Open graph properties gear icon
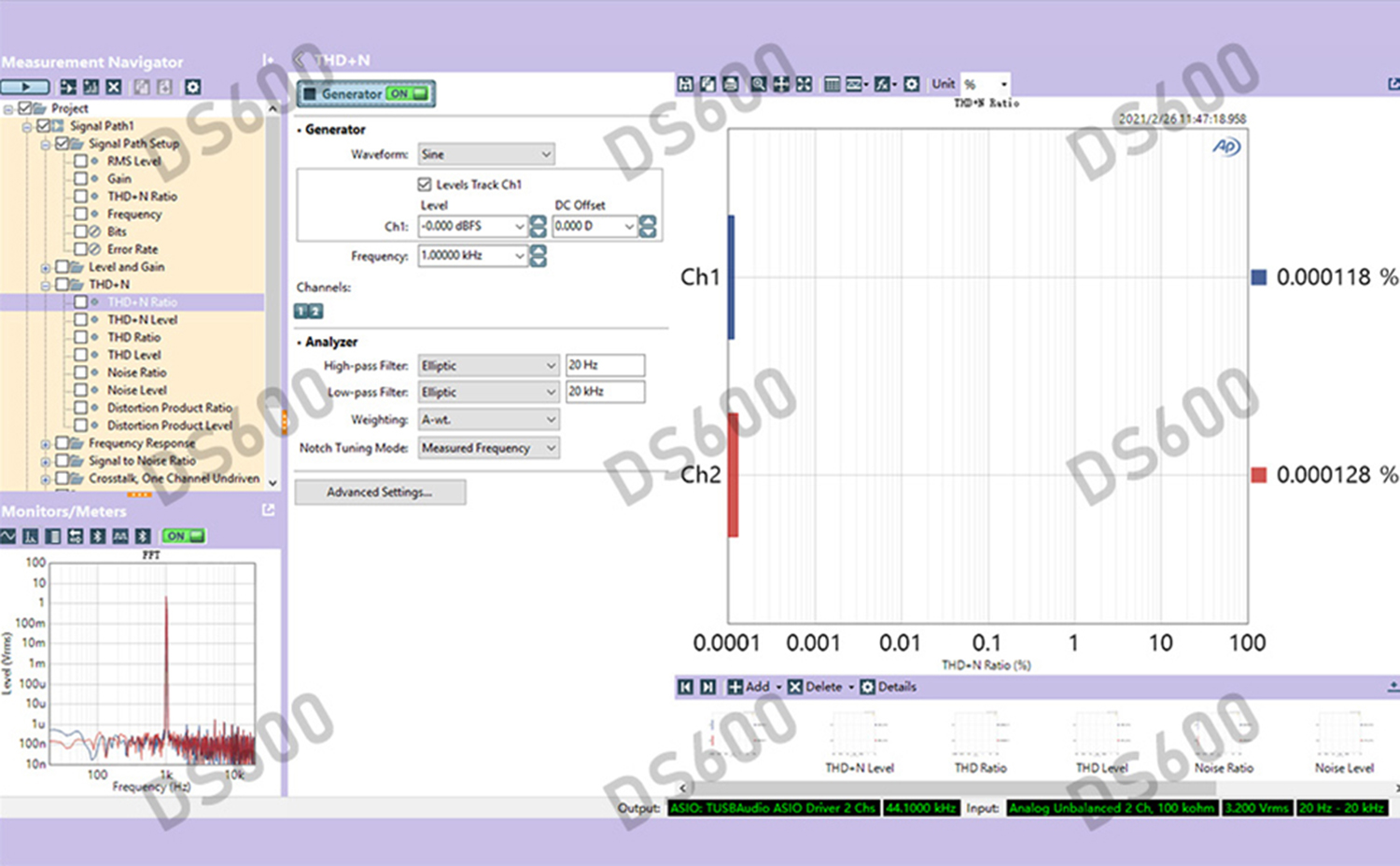Screen dimensions: 1400x866 click(912, 84)
